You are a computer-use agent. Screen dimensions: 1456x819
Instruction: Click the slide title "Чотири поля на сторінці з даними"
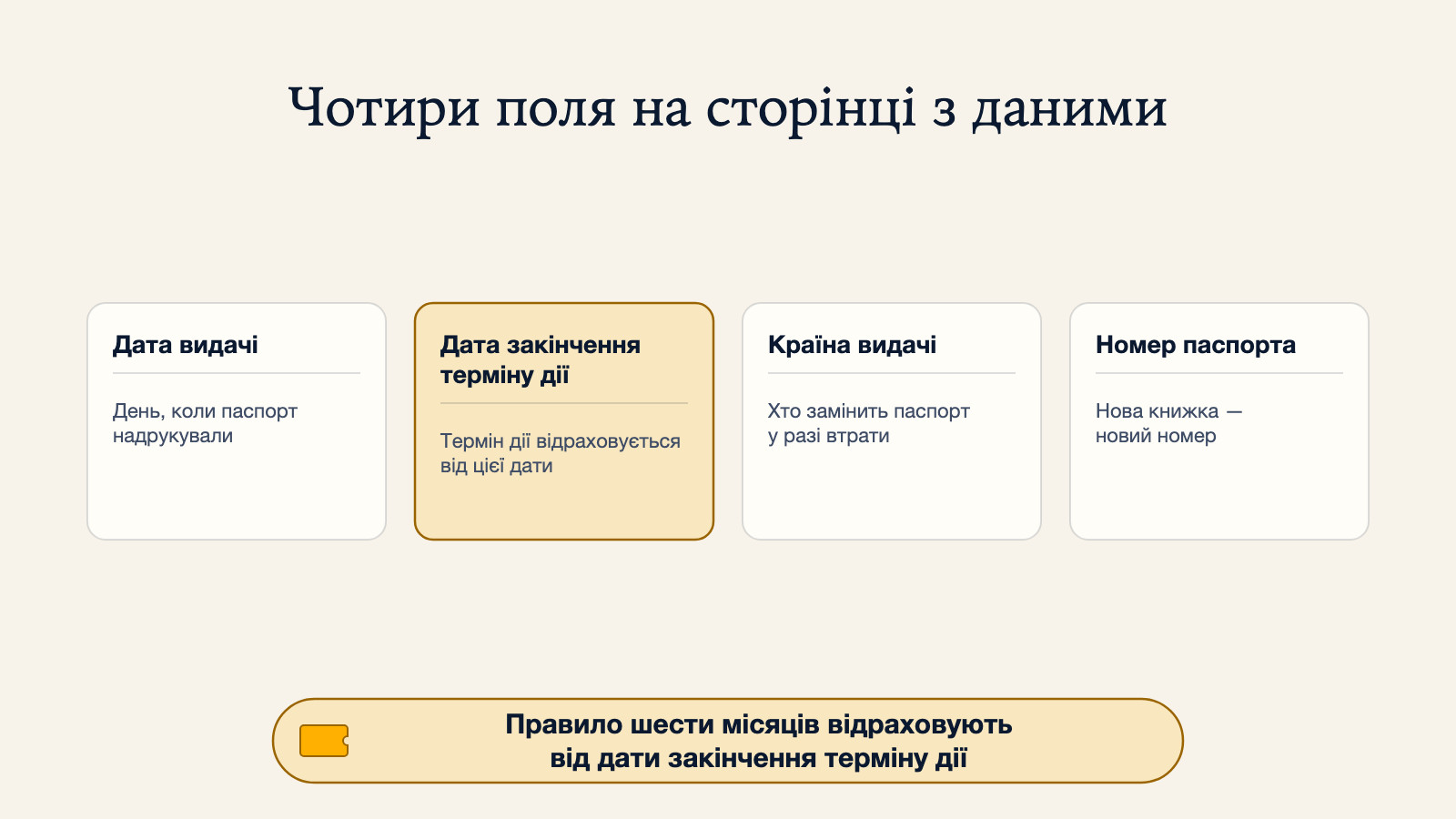(x=727, y=109)
